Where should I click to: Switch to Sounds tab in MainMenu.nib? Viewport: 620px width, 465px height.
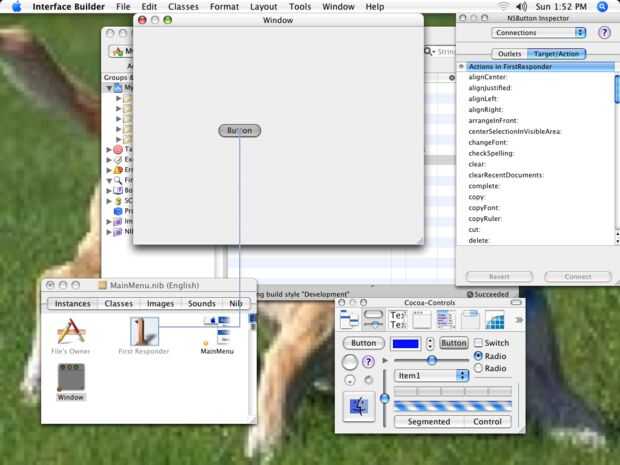[x=202, y=303]
